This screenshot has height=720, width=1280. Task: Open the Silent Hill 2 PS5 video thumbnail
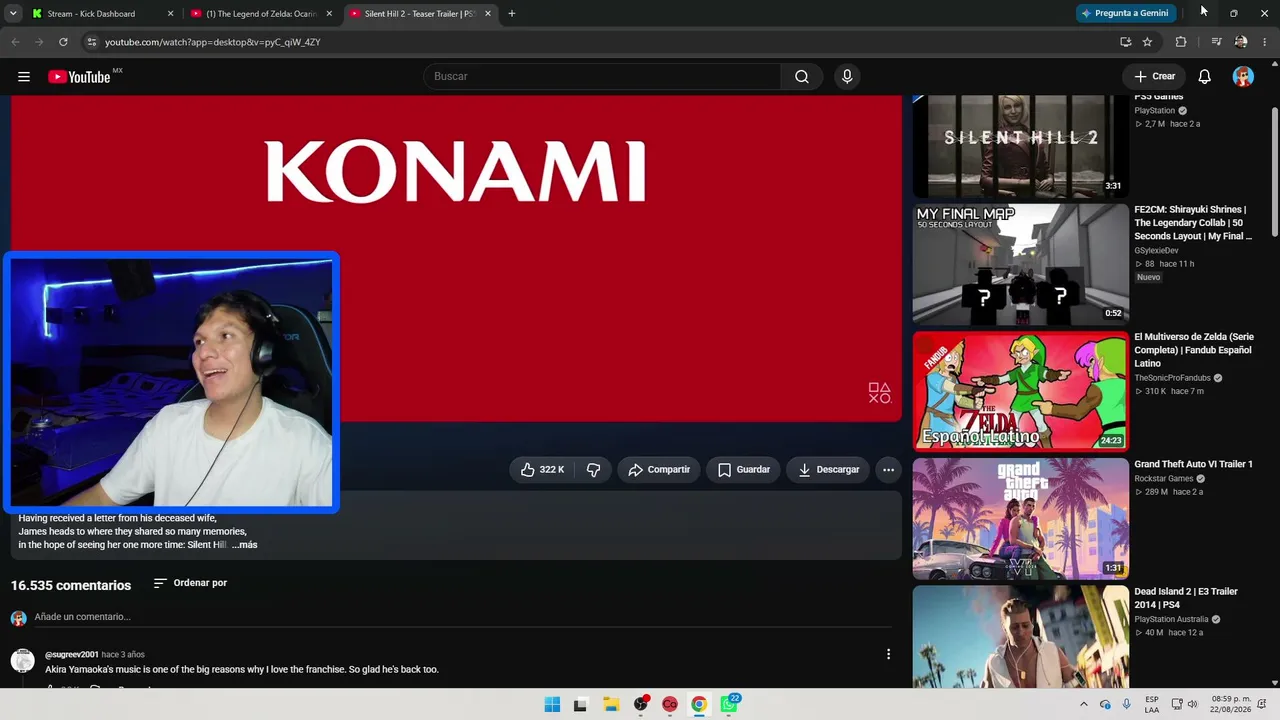(1021, 146)
